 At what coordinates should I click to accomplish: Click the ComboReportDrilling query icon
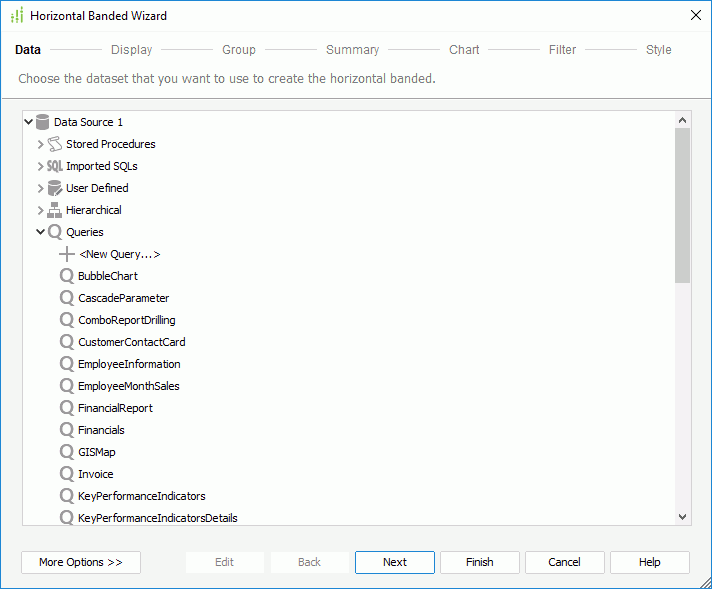coord(67,320)
